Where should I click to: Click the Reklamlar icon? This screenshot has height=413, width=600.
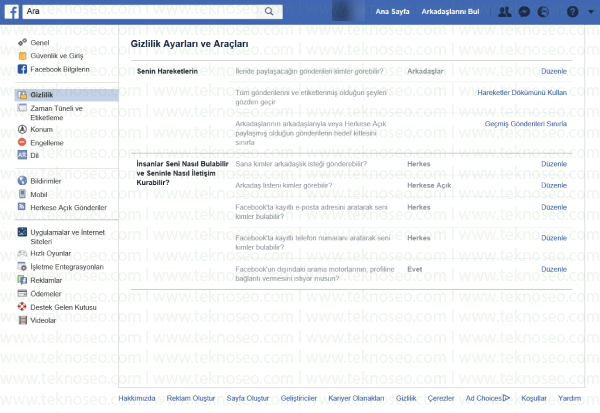[x=23, y=280]
